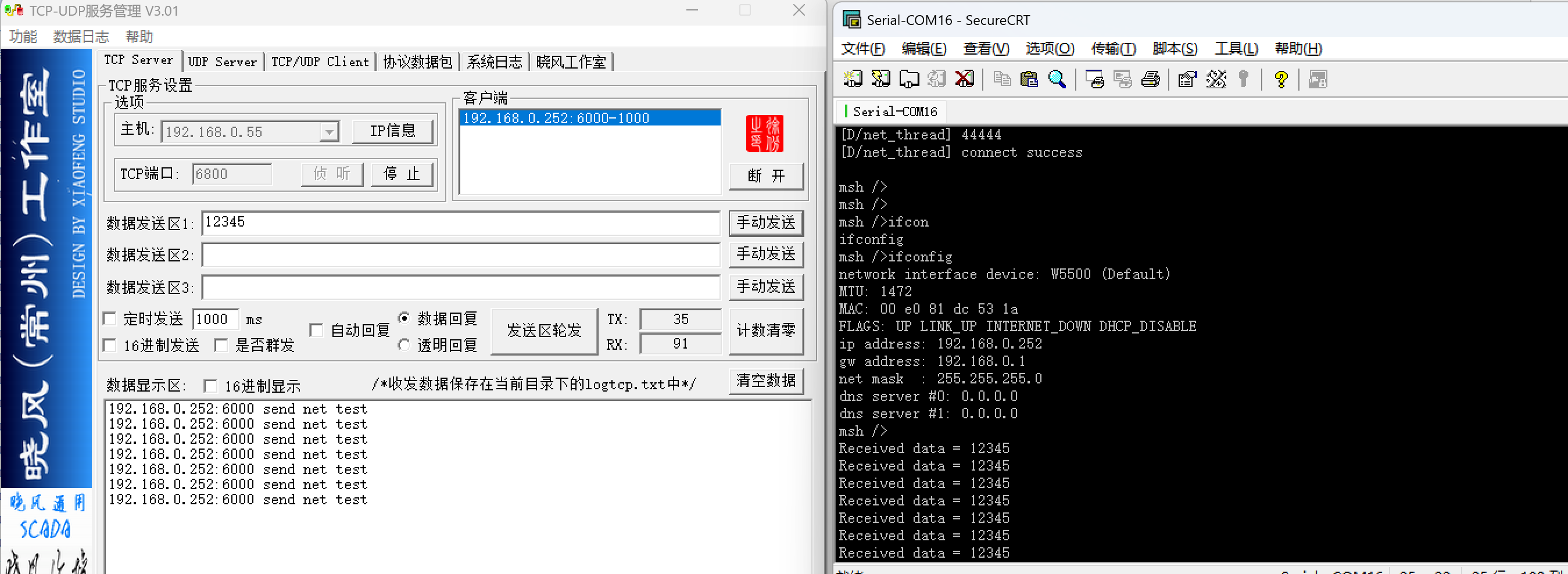Click the TCP端口 field showing 6800
The width and height of the screenshot is (1568, 574).
pos(232,174)
